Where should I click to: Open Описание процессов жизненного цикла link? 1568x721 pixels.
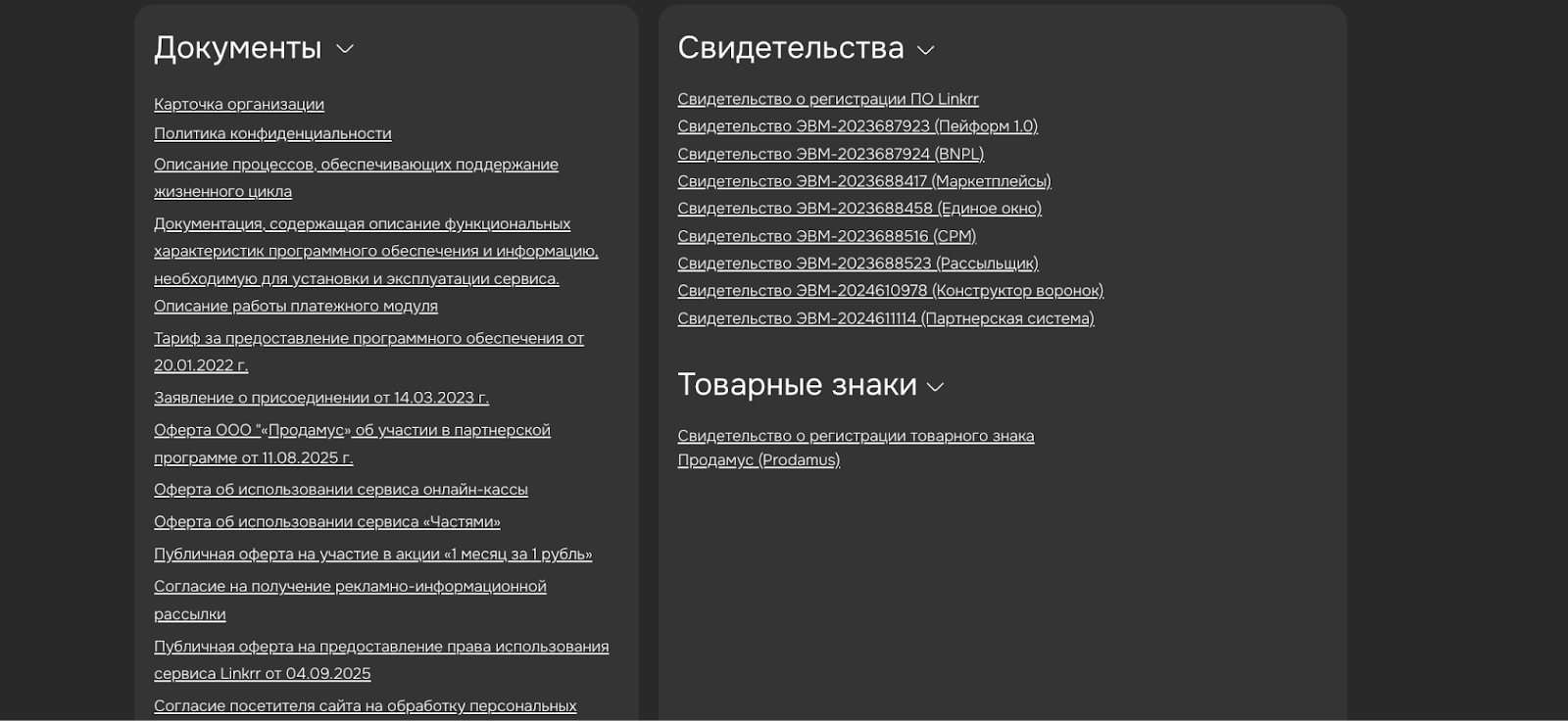click(356, 177)
